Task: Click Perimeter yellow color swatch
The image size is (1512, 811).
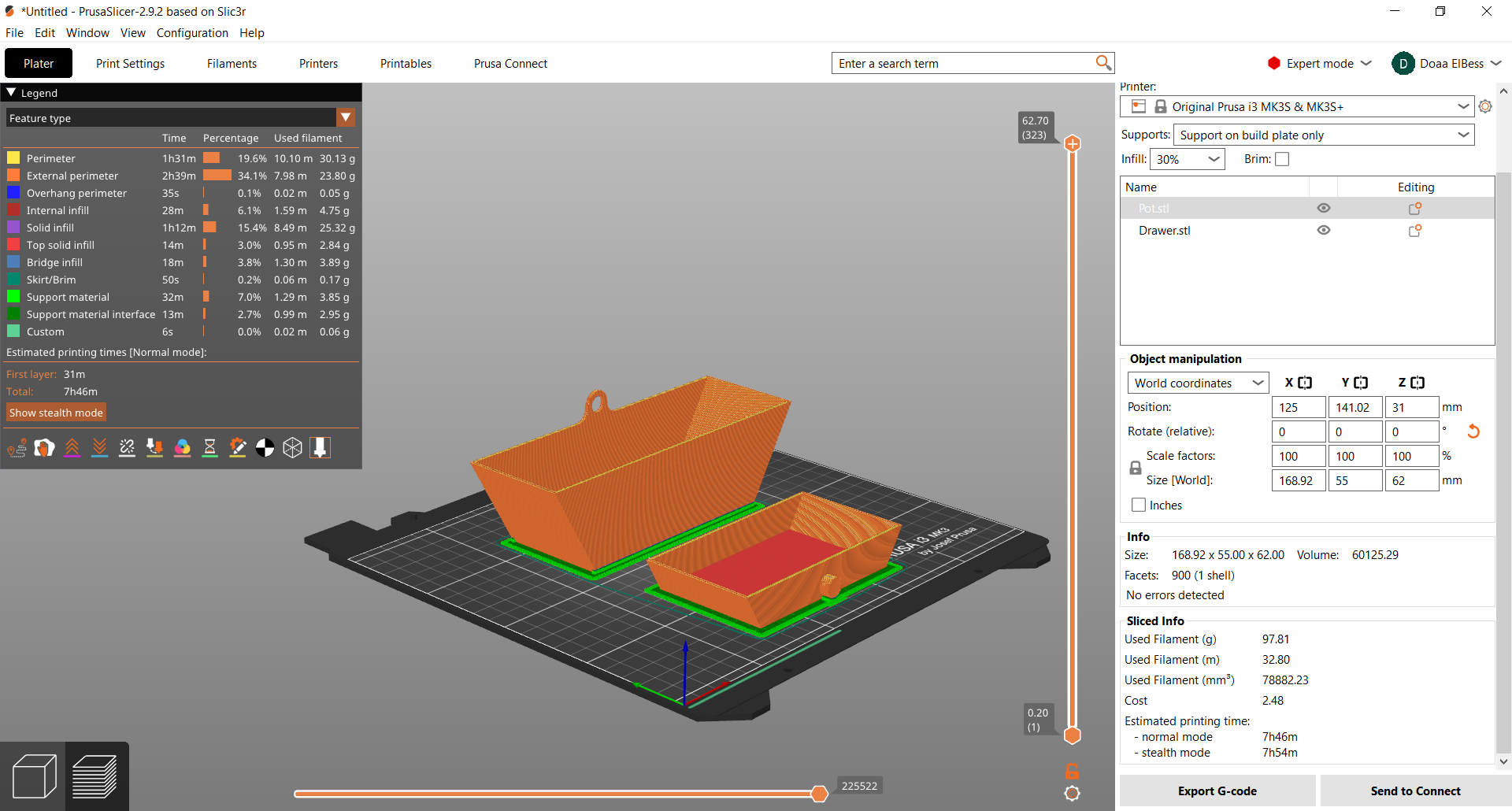Action: [13, 158]
